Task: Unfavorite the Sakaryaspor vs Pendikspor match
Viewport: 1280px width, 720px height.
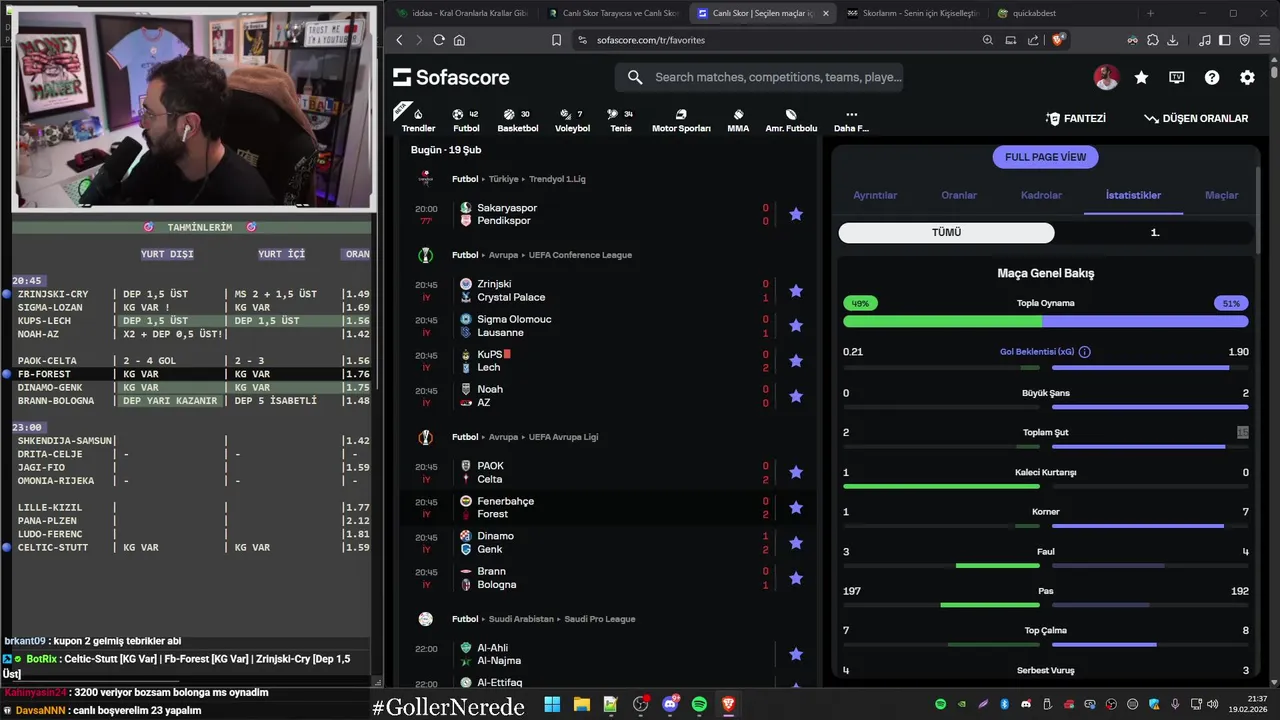Action: (x=796, y=214)
